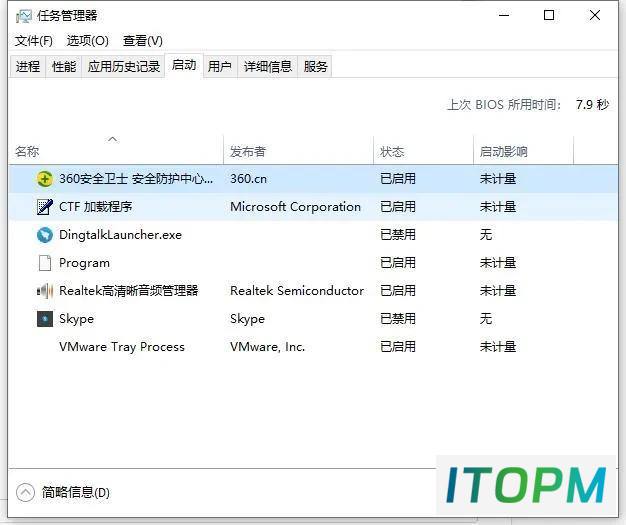Image resolution: width=626 pixels, height=525 pixels.
Task: Select the Skype name entry
Action: tap(76, 319)
